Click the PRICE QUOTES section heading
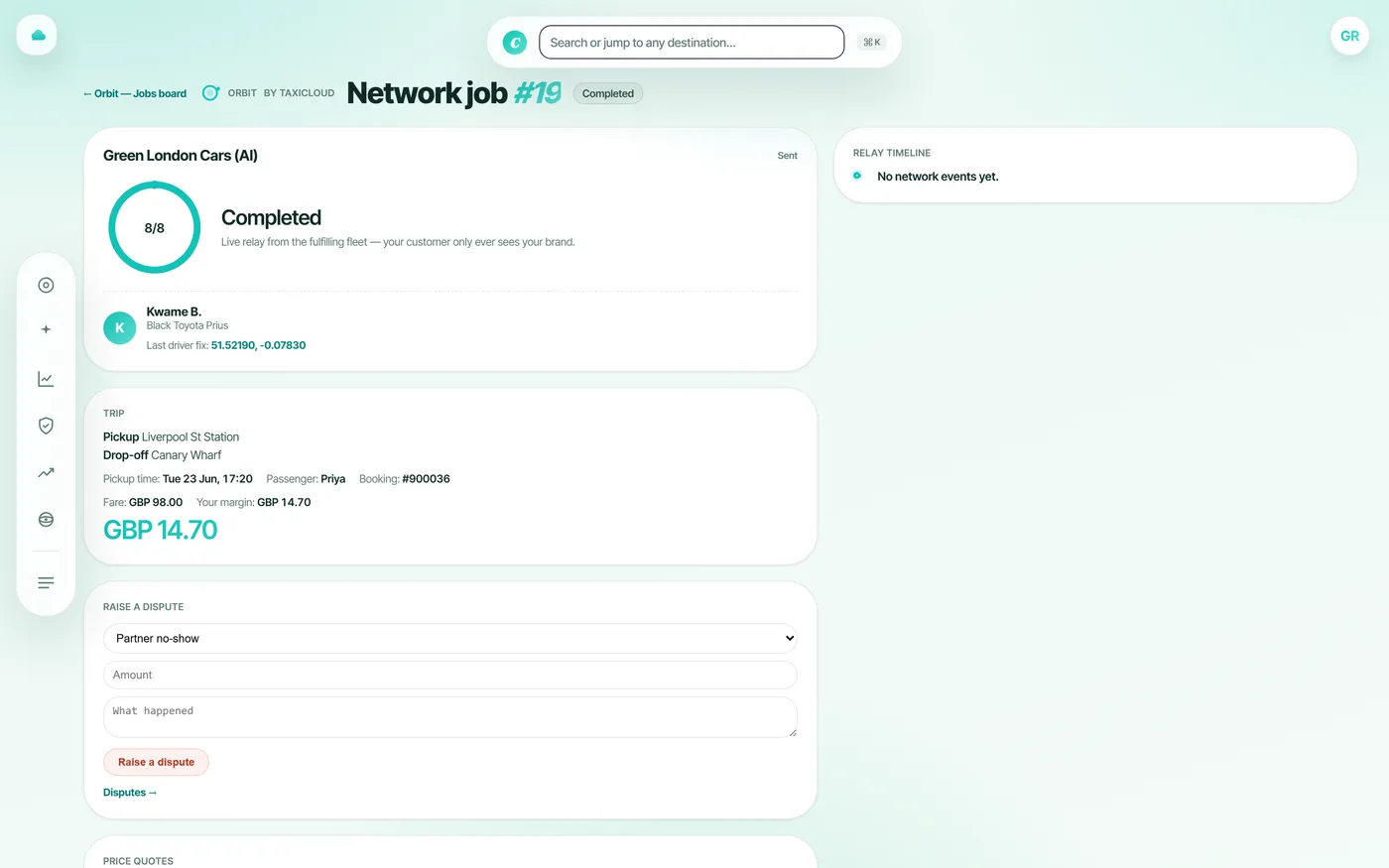The width and height of the screenshot is (1389, 868). pyautogui.click(x=138, y=861)
